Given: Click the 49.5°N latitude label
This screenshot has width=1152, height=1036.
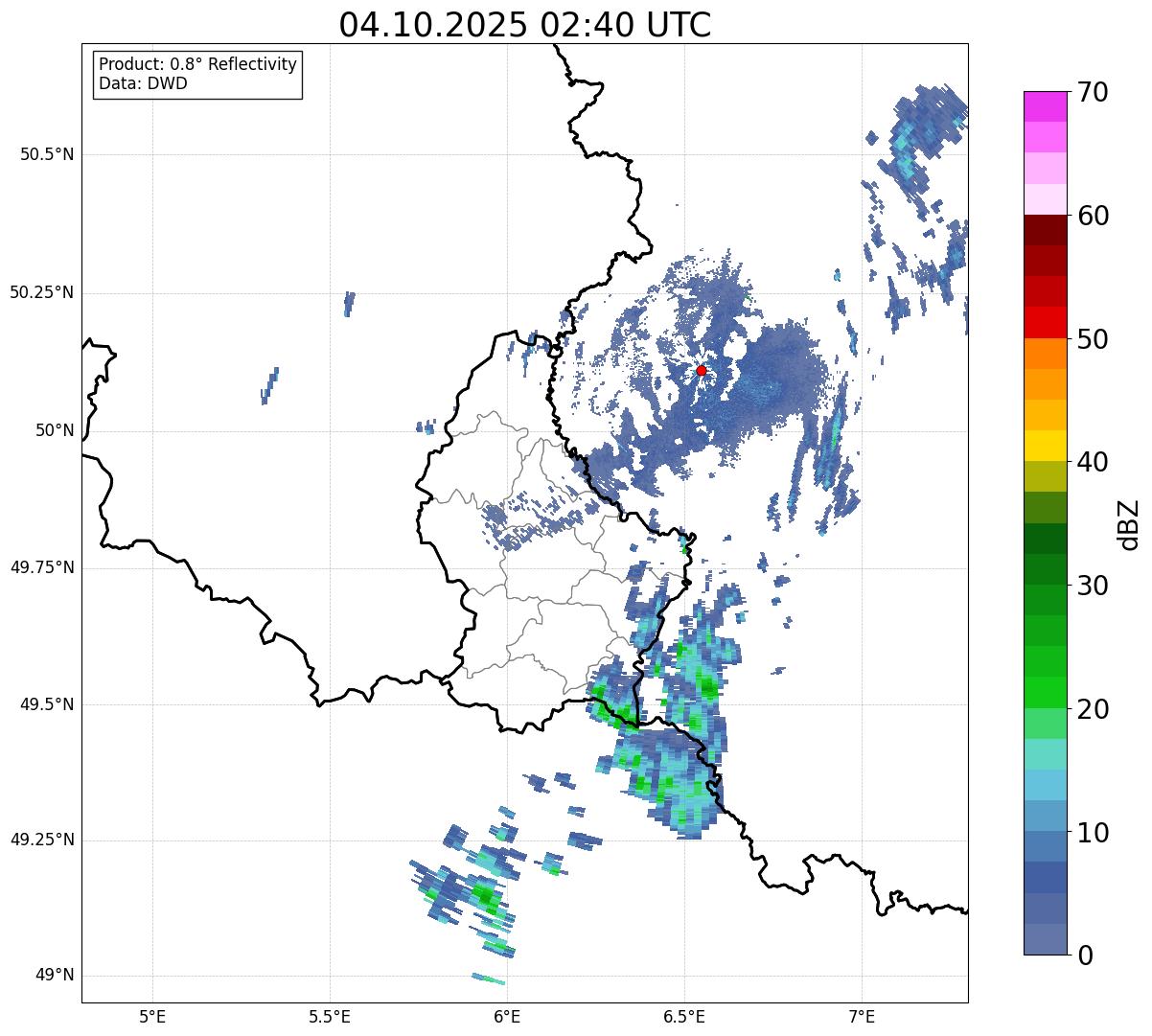Looking at the screenshot, I should click(x=48, y=704).
